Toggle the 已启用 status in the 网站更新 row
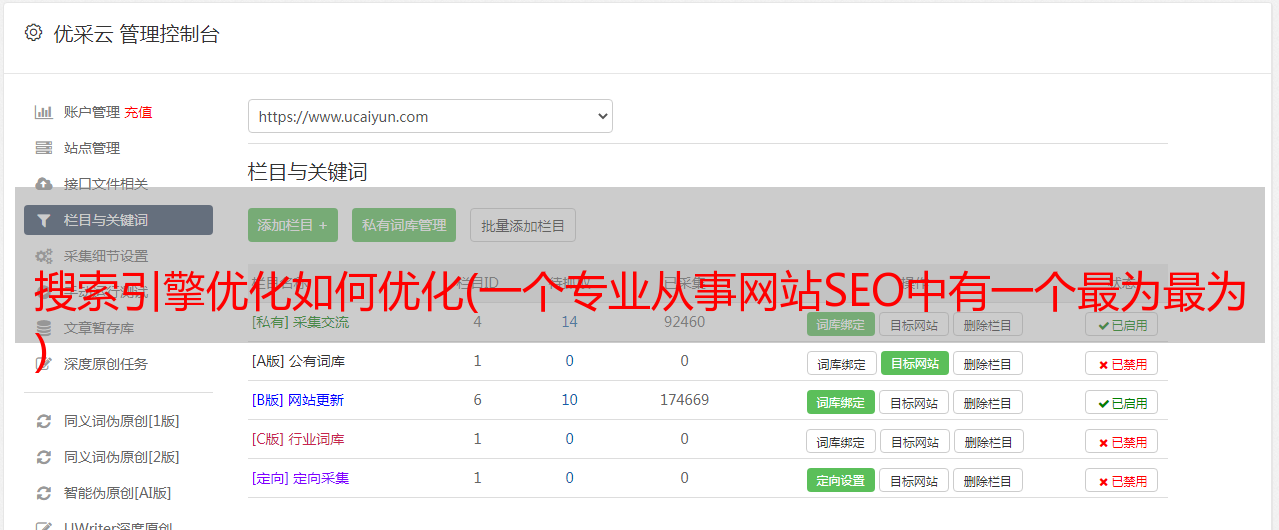1279x530 pixels. 1122,403
